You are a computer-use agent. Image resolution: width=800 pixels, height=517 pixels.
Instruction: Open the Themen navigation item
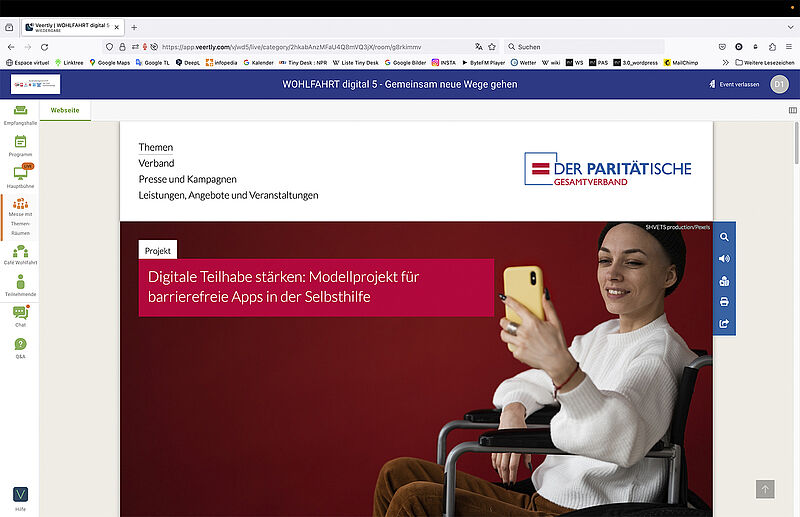[156, 147]
